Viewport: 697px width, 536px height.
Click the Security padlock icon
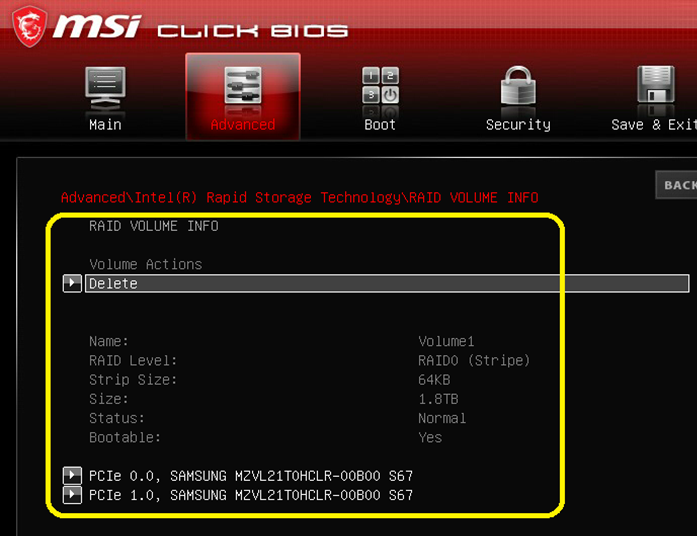pyautogui.click(x=518, y=86)
